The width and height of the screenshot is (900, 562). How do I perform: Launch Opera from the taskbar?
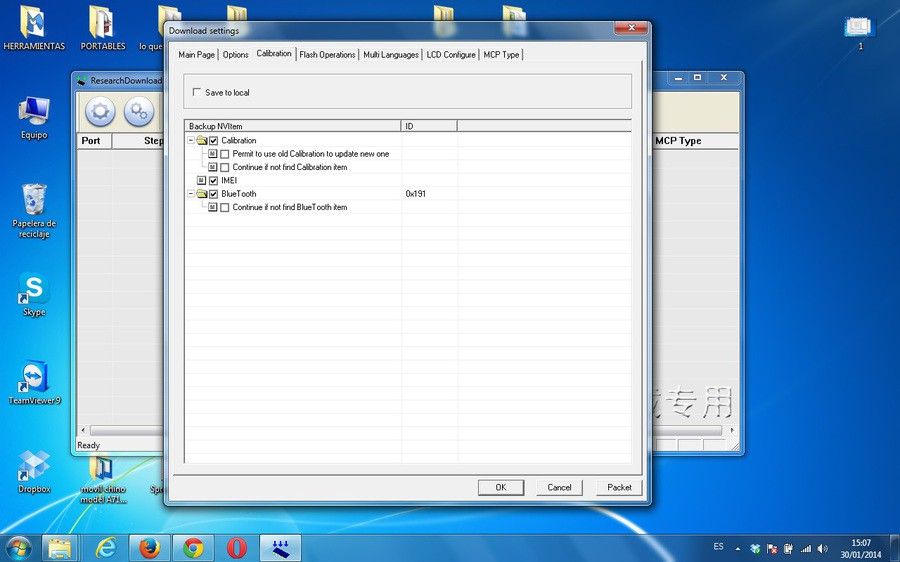coord(236,548)
